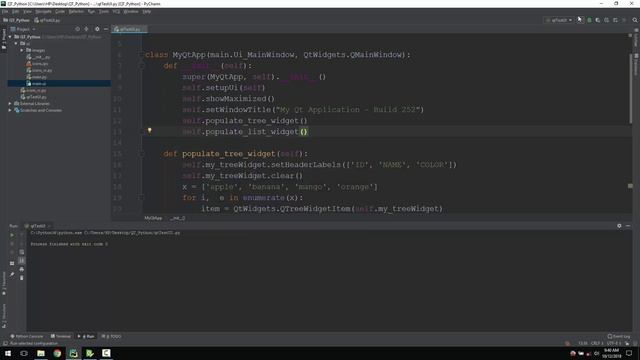Clear the Run console with trash icon
Image resolution: width=640 pixels, height=360 pixels.
point(22,278)
